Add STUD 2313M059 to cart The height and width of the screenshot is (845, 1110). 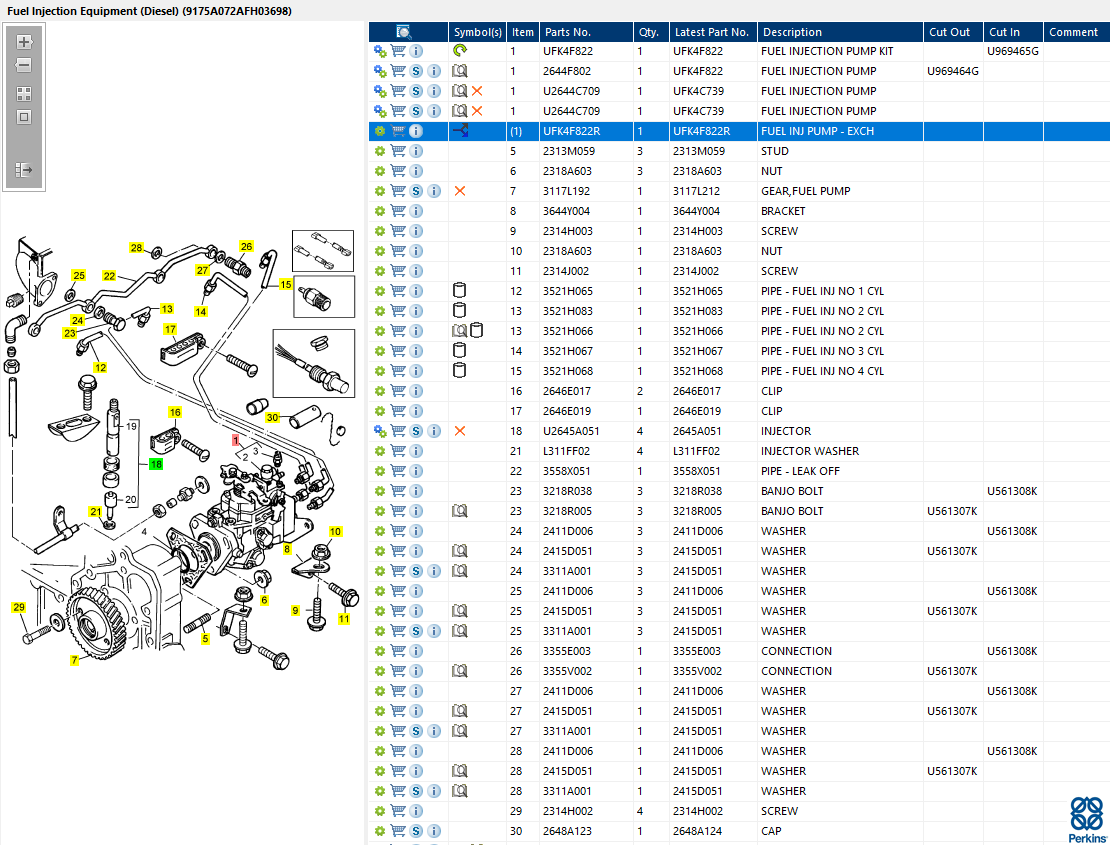click(x=399, y=151)
